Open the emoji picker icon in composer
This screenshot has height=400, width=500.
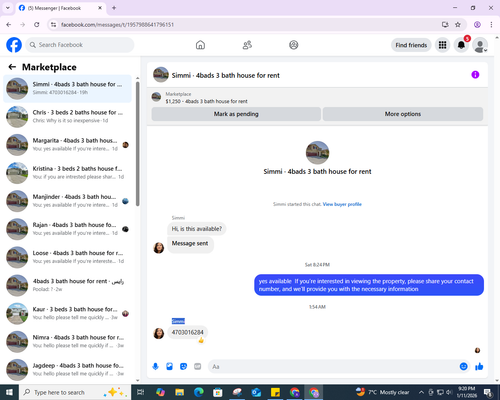coord(463,367)
